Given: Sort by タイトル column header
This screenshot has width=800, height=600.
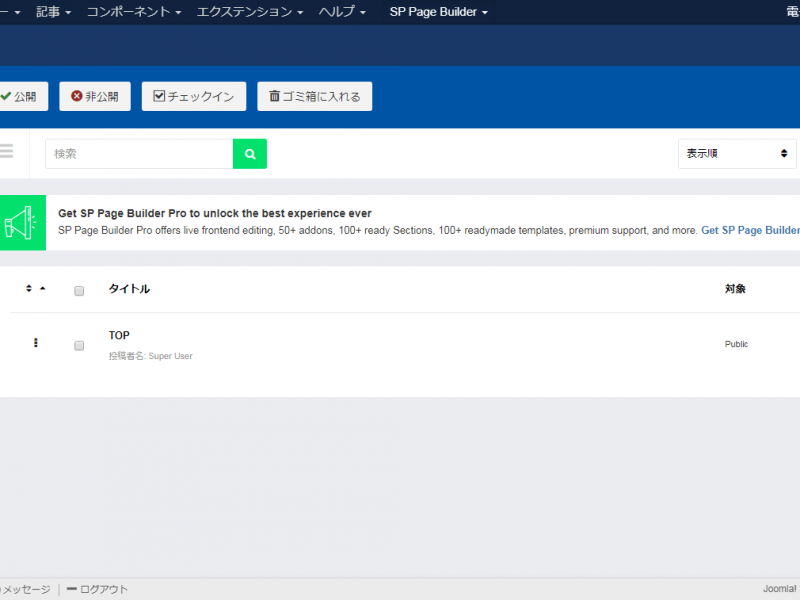Looking at the screenshot, I should click(x=129, y=289).
